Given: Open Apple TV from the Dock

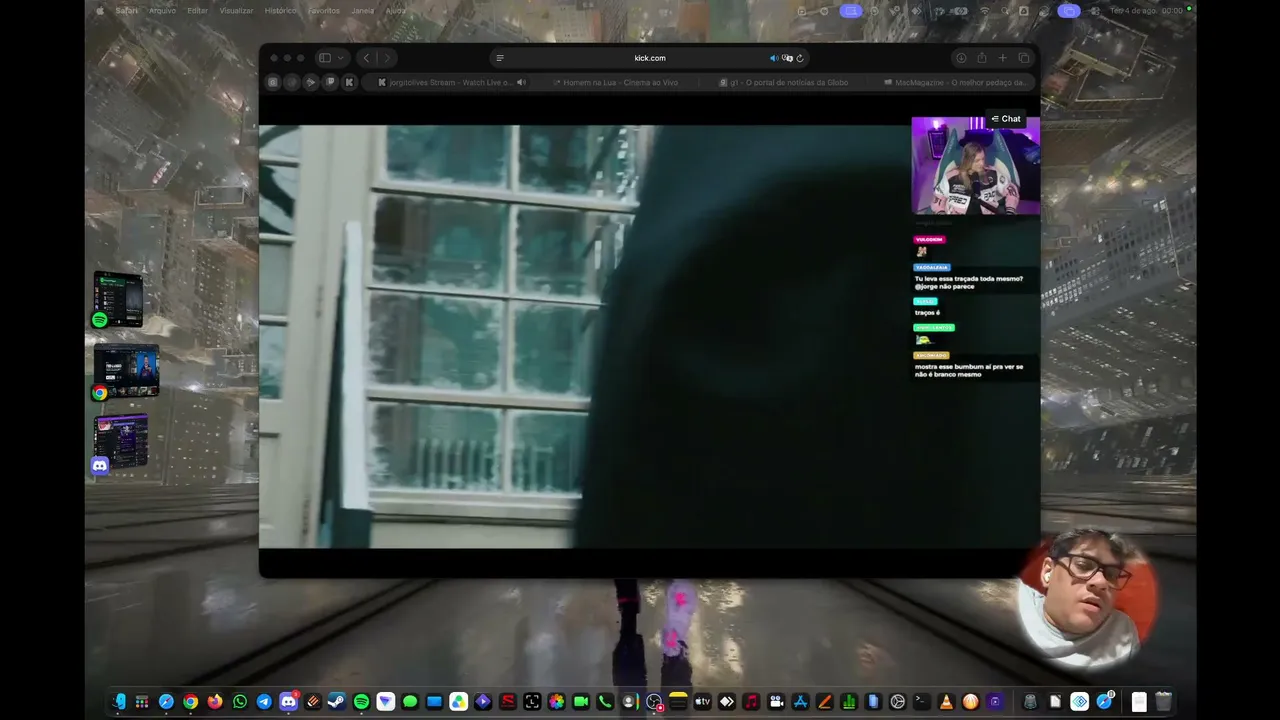Looking at the screenshot, I should tap(702, 702).
